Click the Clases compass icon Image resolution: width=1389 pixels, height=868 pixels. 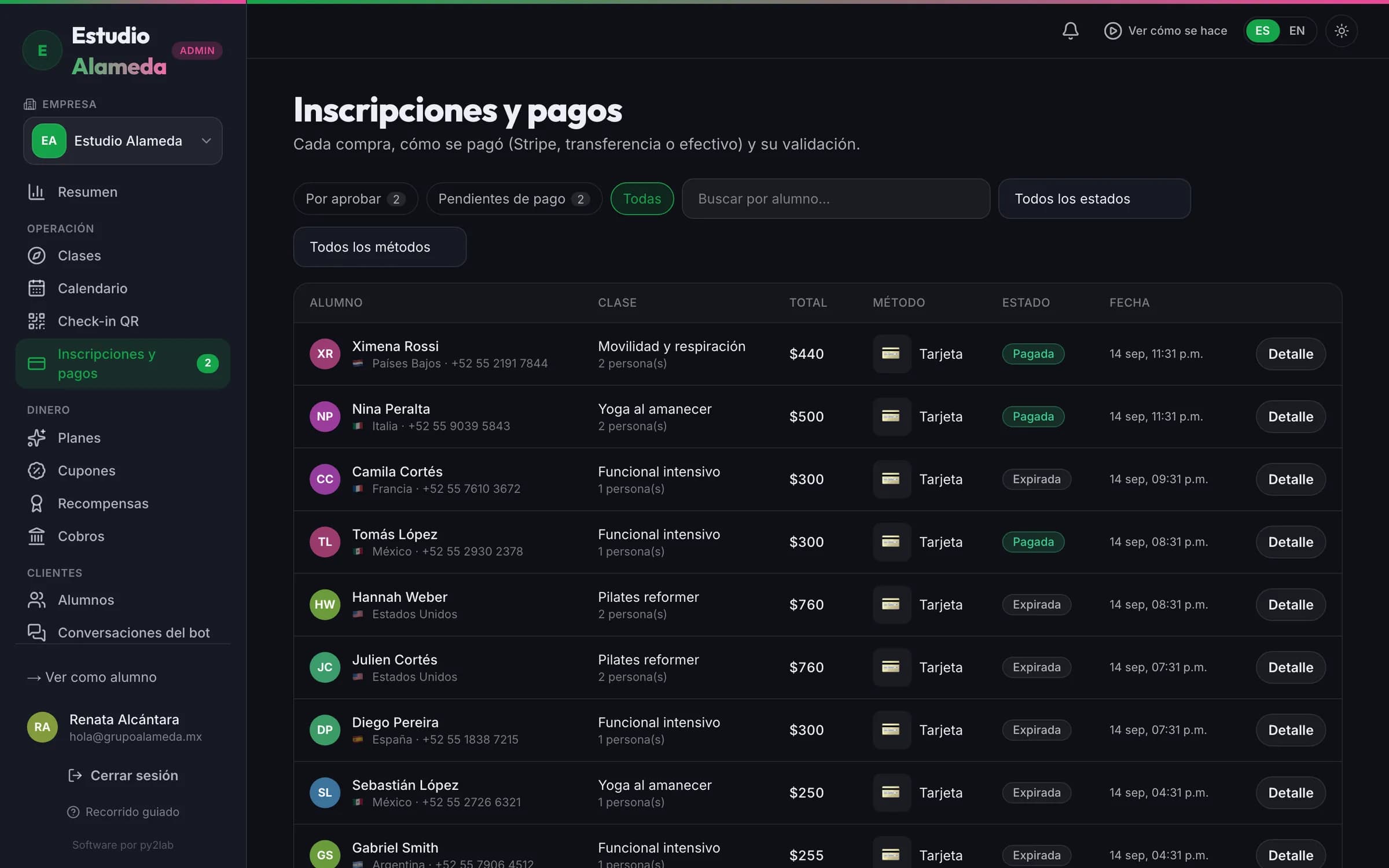tap(36, 256)
